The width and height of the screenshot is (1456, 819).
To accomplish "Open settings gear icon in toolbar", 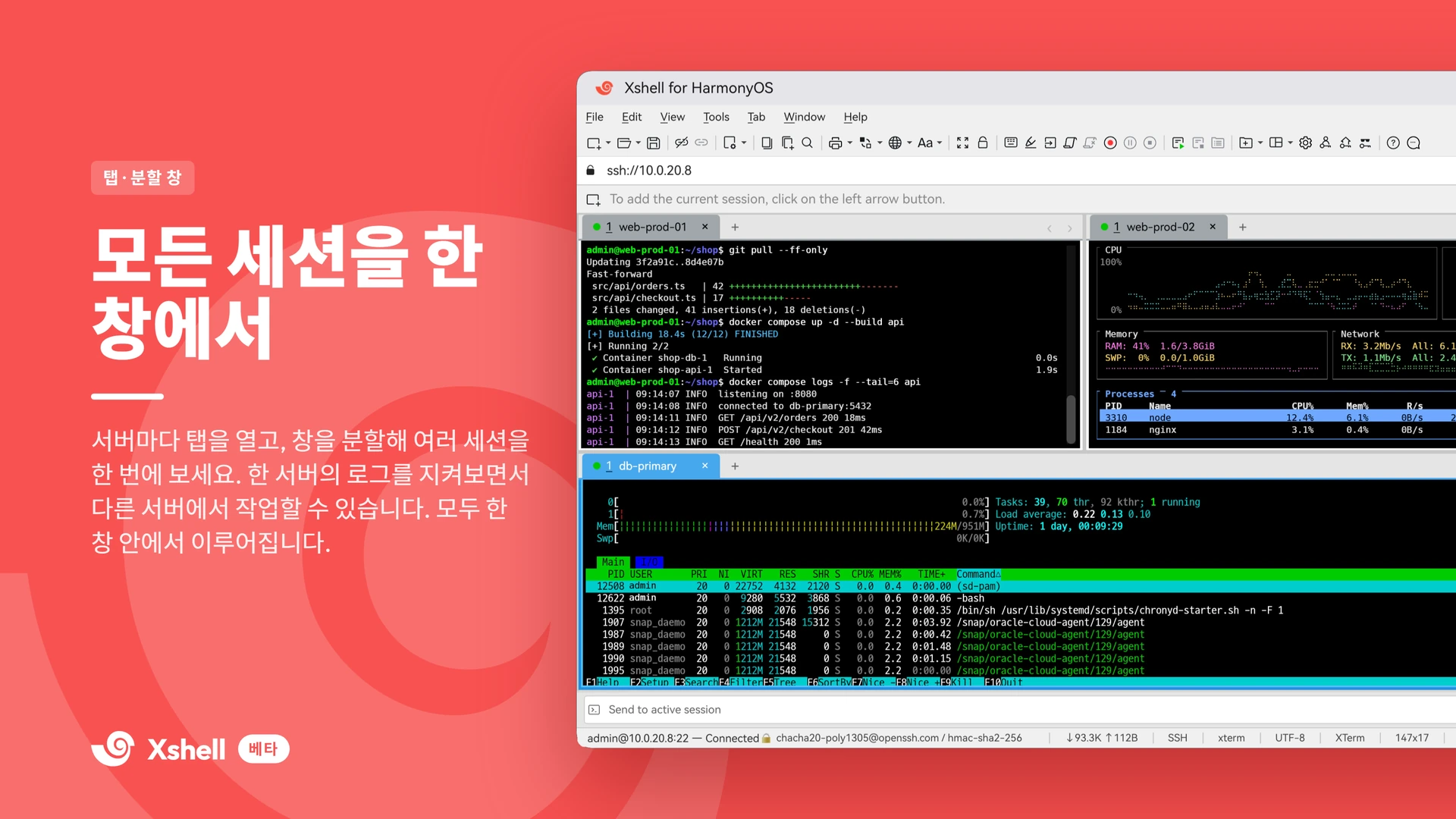I will tap(1305, 143).
